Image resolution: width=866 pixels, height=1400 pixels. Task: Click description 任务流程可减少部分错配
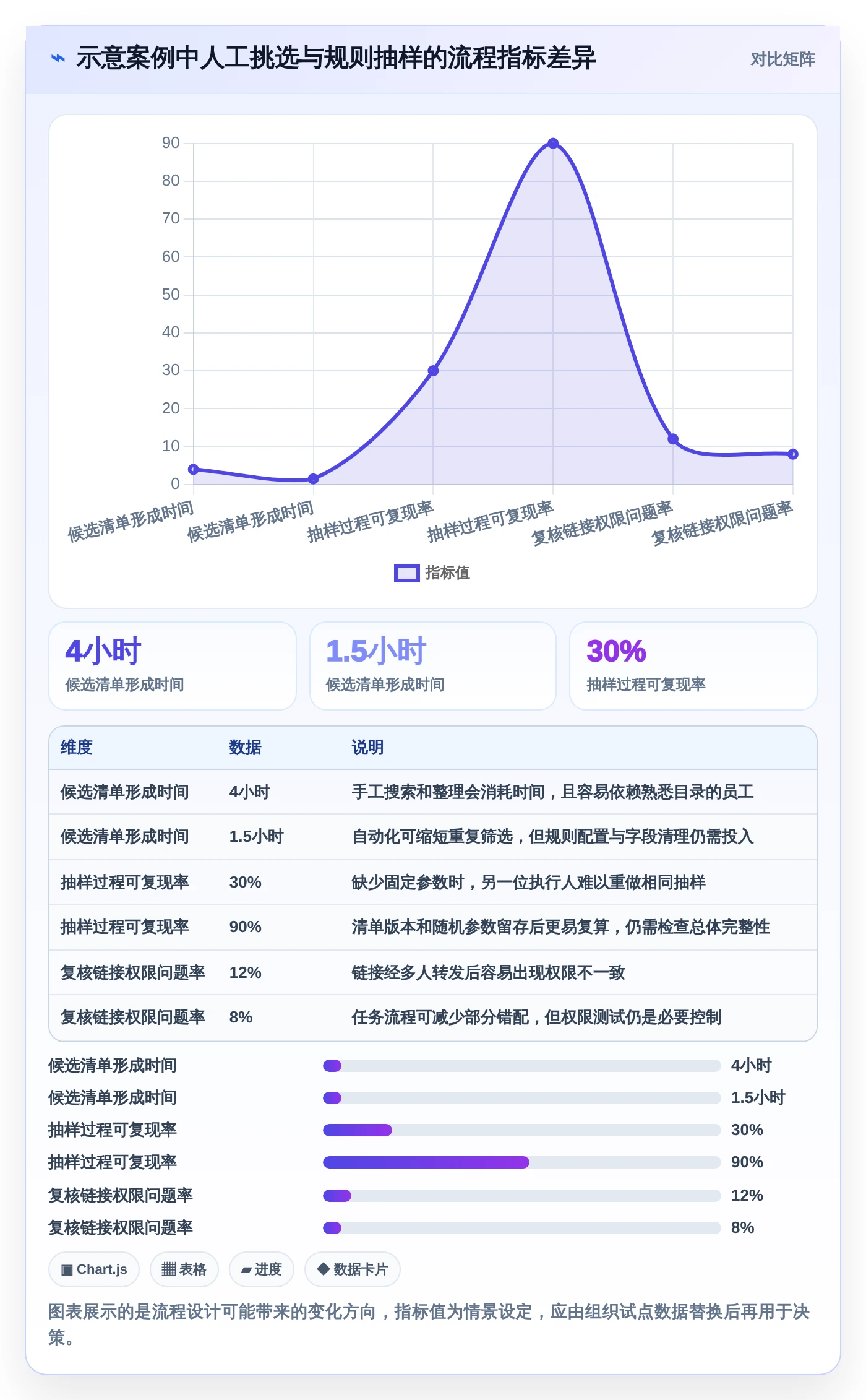(537, 1018)
